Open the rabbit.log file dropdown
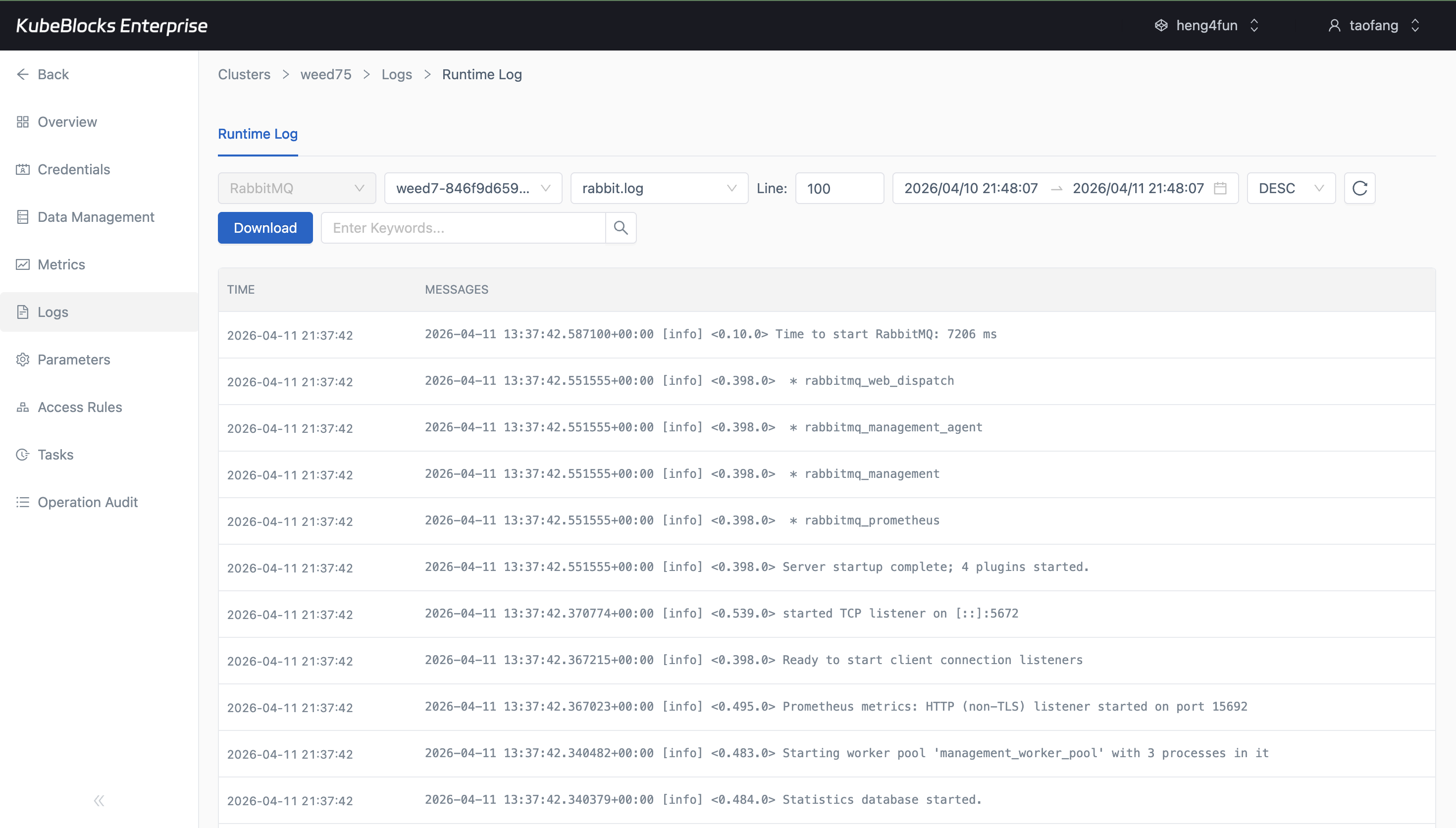 tap(659, 188)
